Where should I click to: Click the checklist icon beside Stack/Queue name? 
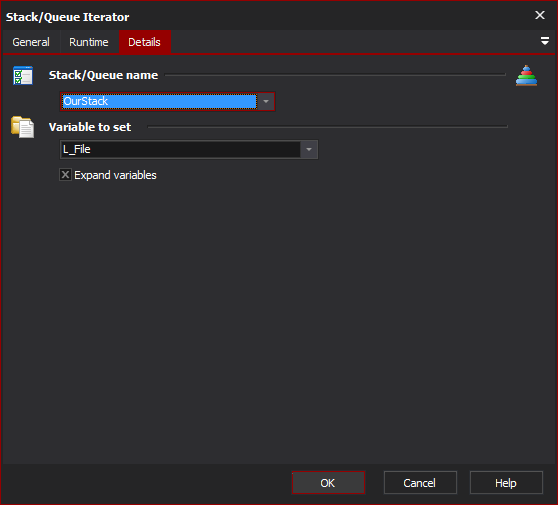pyautogui.click(x=23, y=75)
